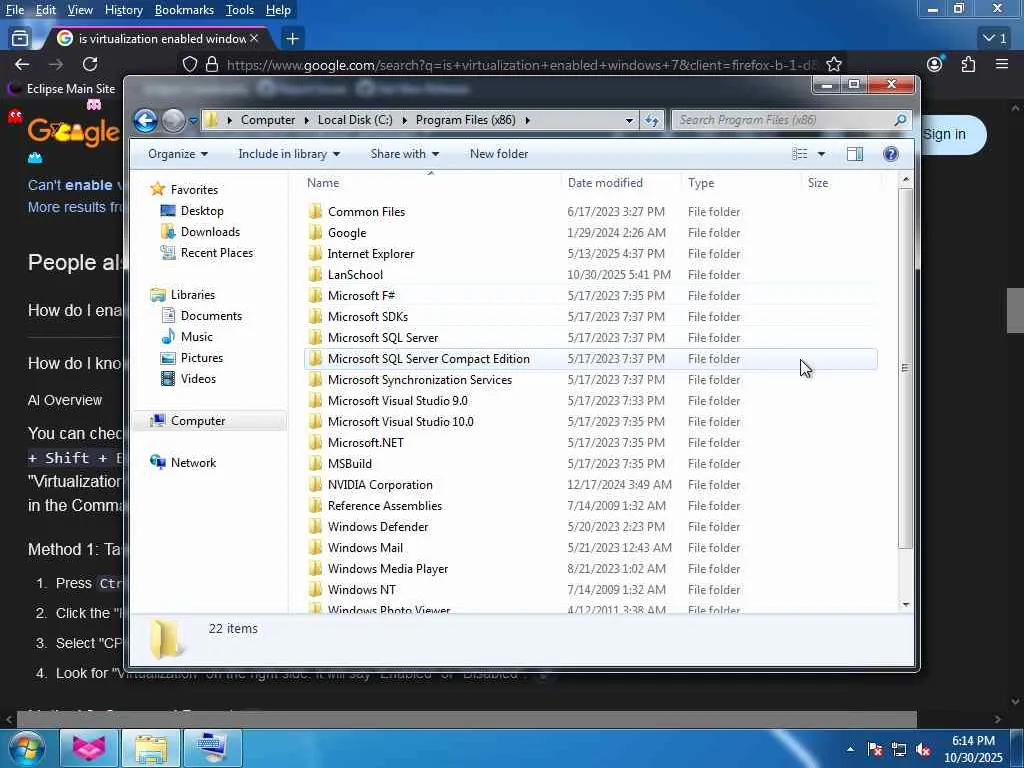Open Firefox view recent browsing icon
The image size is (1024, 768).
point(20,39)
